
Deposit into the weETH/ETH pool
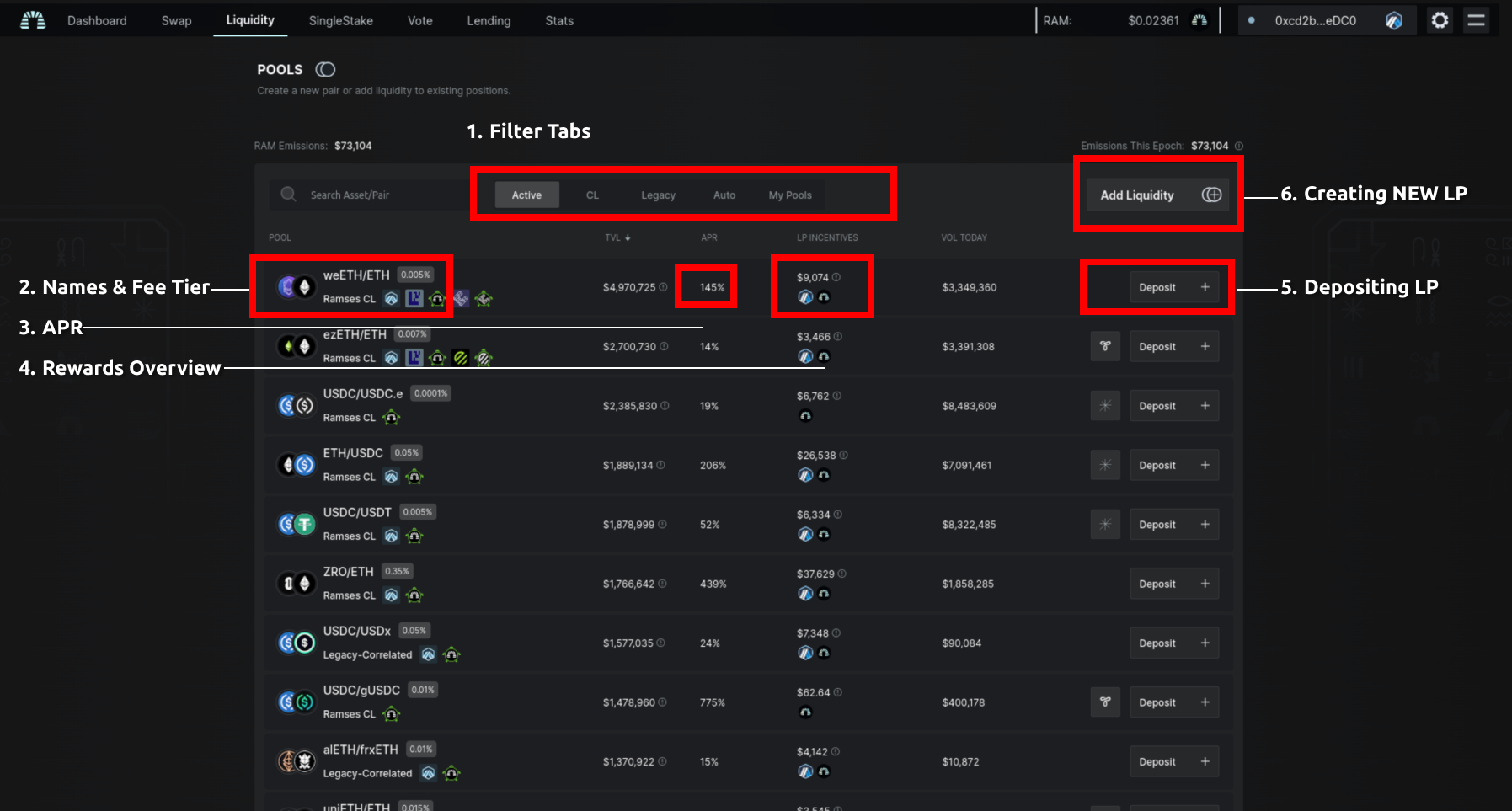[x=1174, y=287]
